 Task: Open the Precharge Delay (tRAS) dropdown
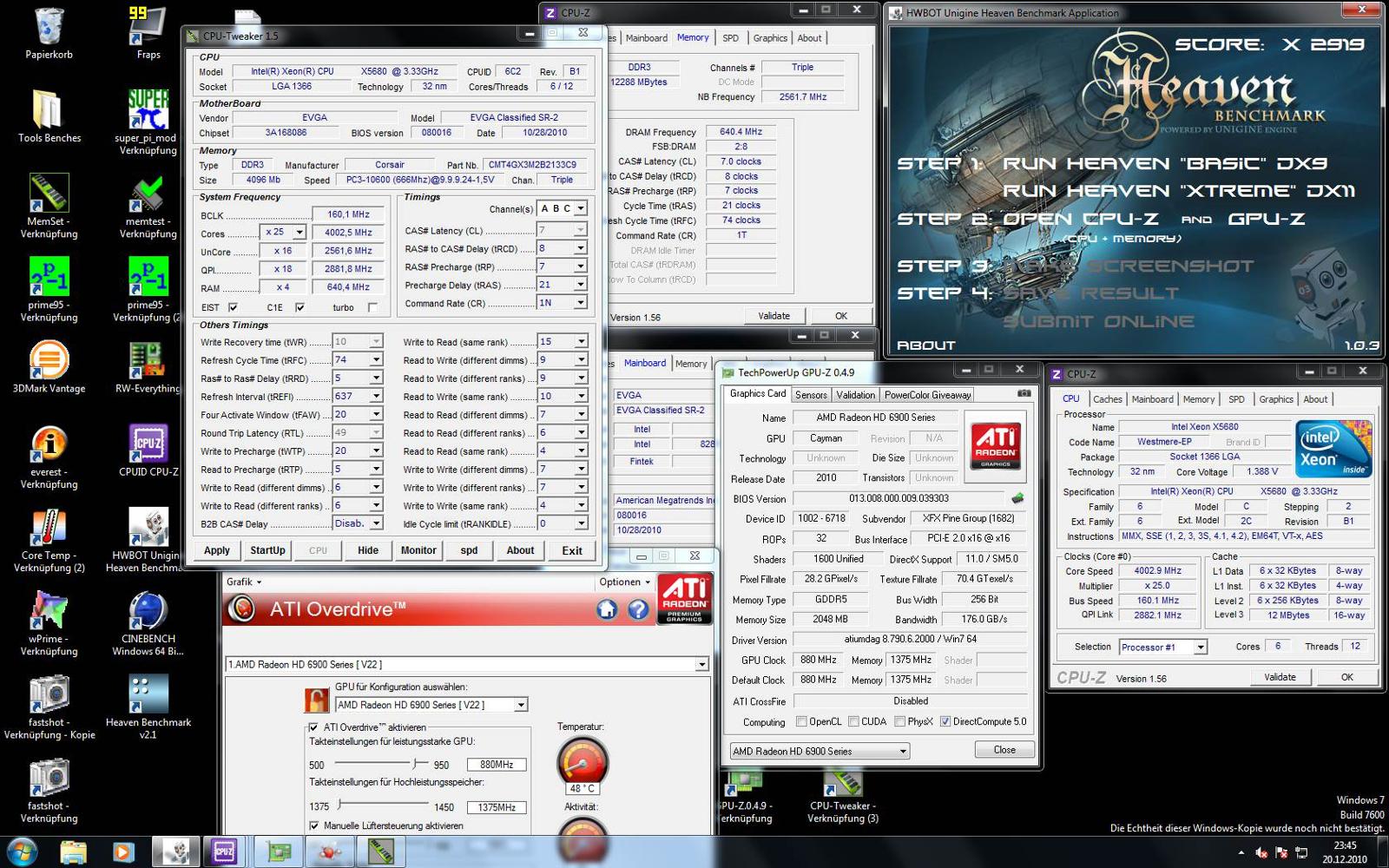click(x=581, y=284)
